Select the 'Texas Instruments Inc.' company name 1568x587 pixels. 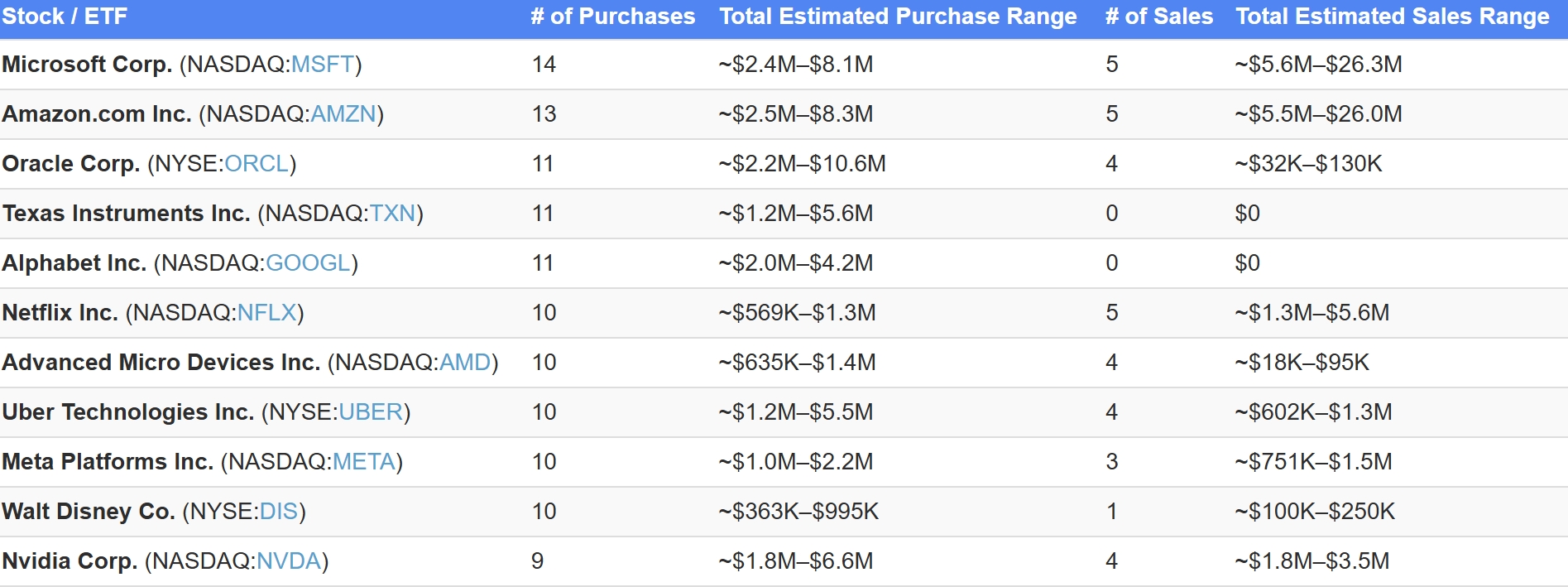(x=127, y=214)
